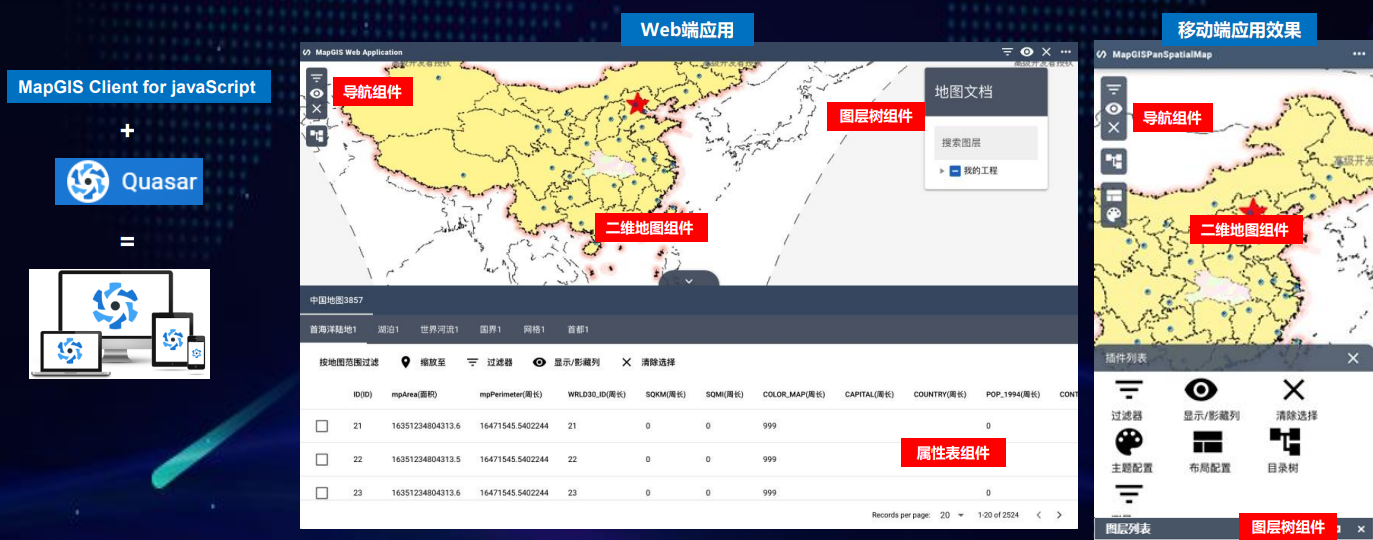1373x540 pixels.
Task: Open 目录树 directory tree plugin
Action: point(1284,451)
